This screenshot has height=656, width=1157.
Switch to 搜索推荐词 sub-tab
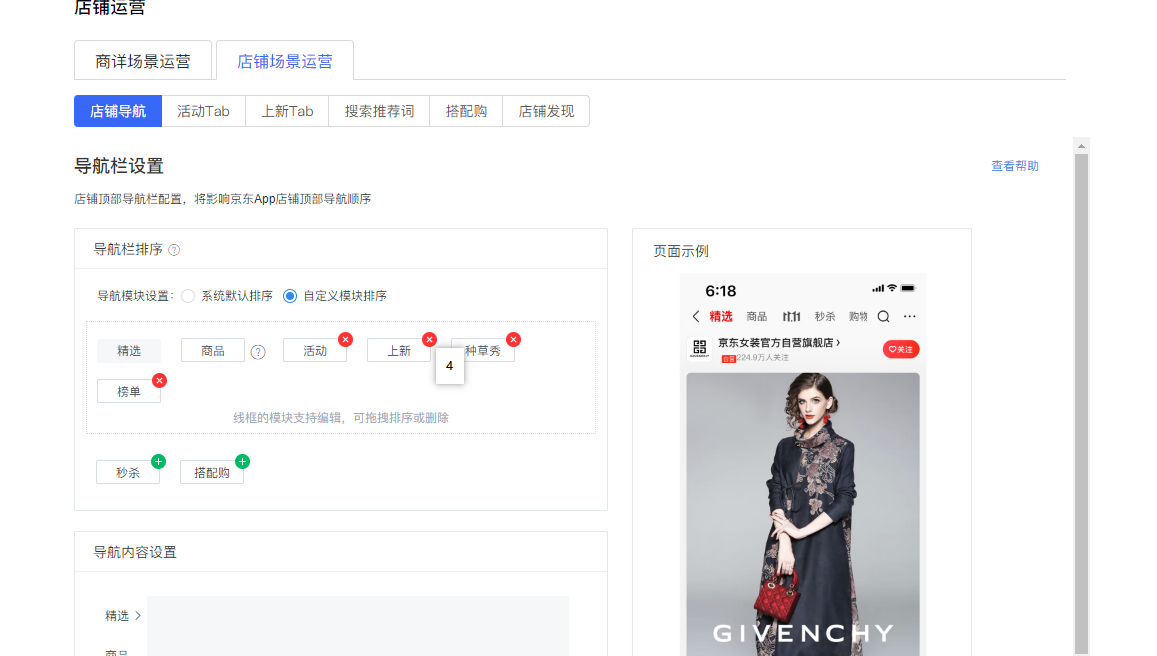point(379,111)
